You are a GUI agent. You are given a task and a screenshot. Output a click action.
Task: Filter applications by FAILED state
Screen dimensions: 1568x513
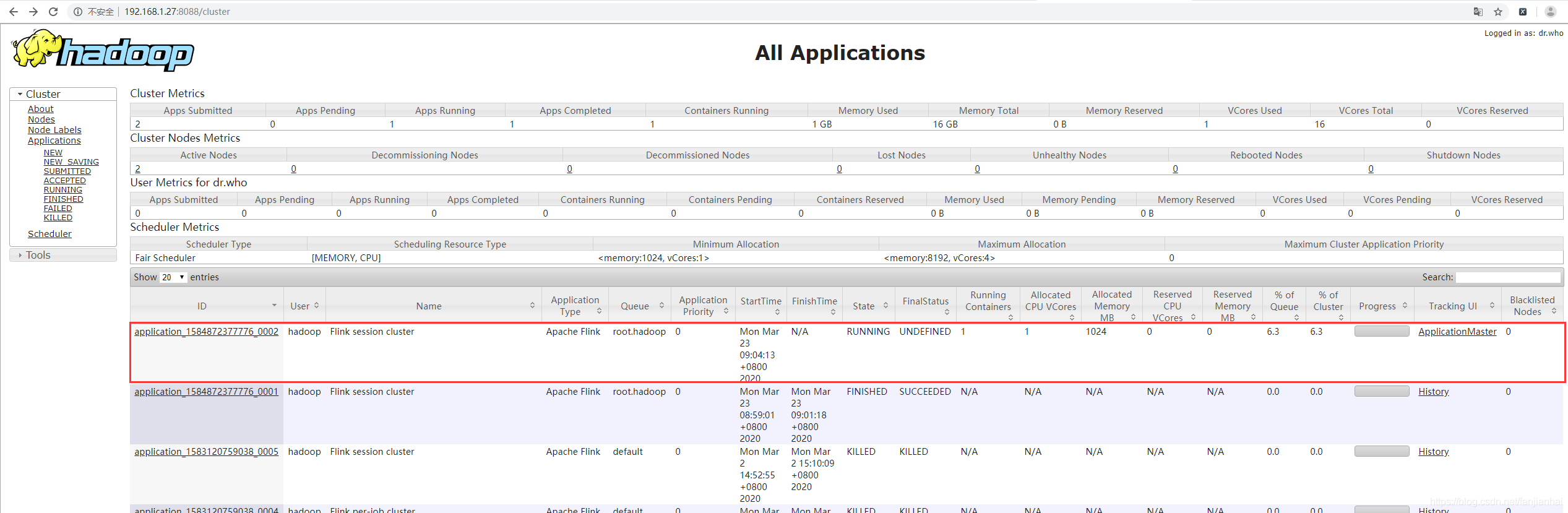[x=58, y=209]
